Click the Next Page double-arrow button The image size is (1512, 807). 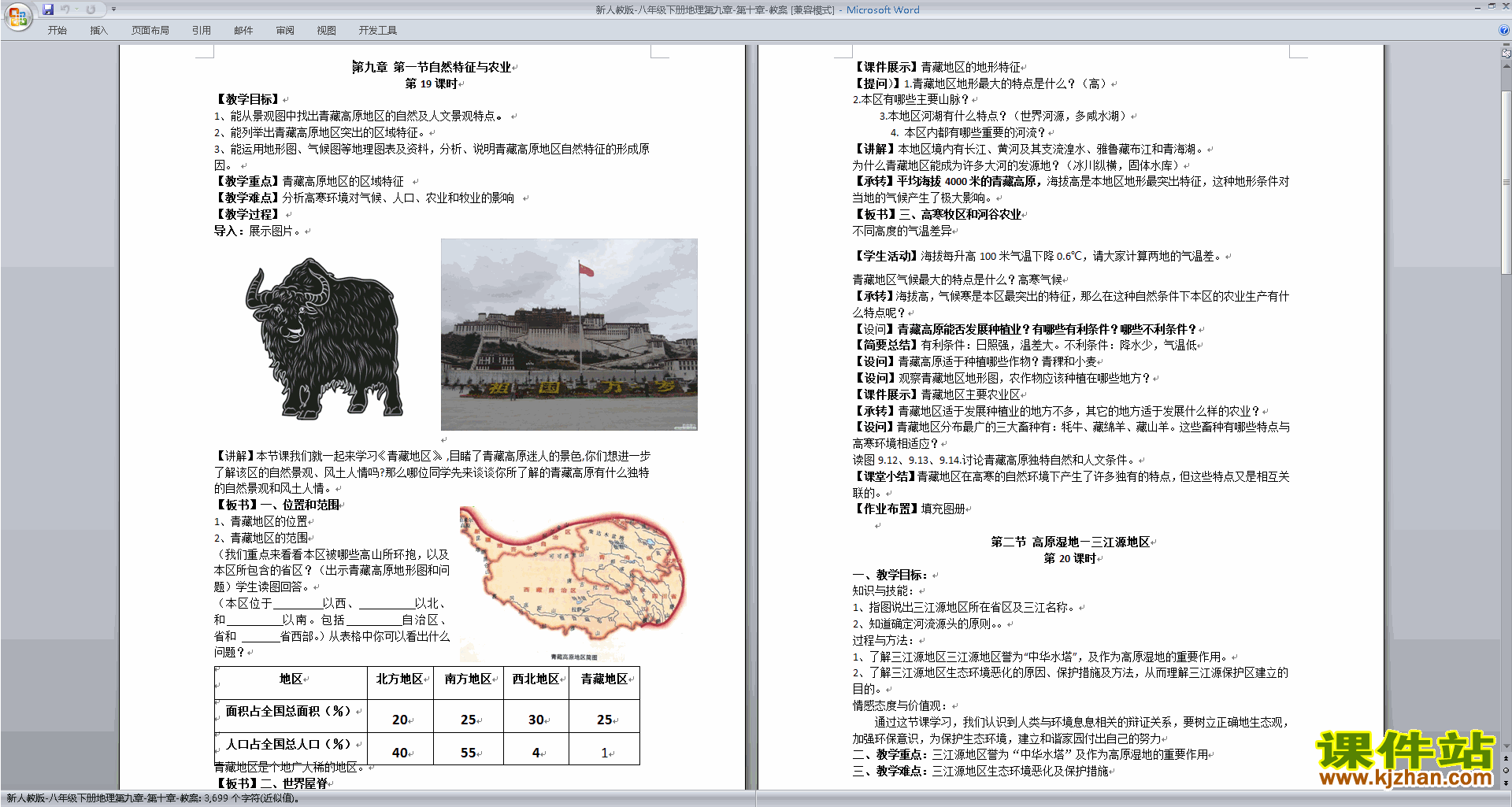1506,782
